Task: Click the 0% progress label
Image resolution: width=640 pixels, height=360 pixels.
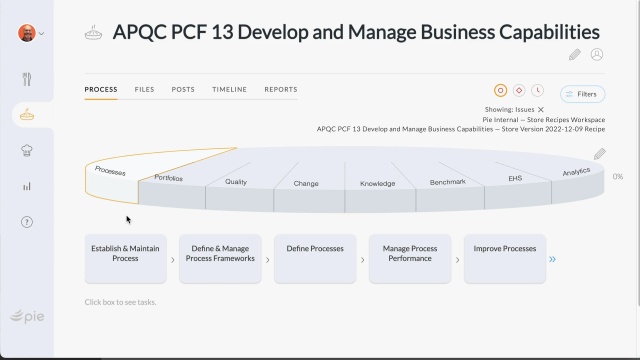Action: tap(618, 177)
